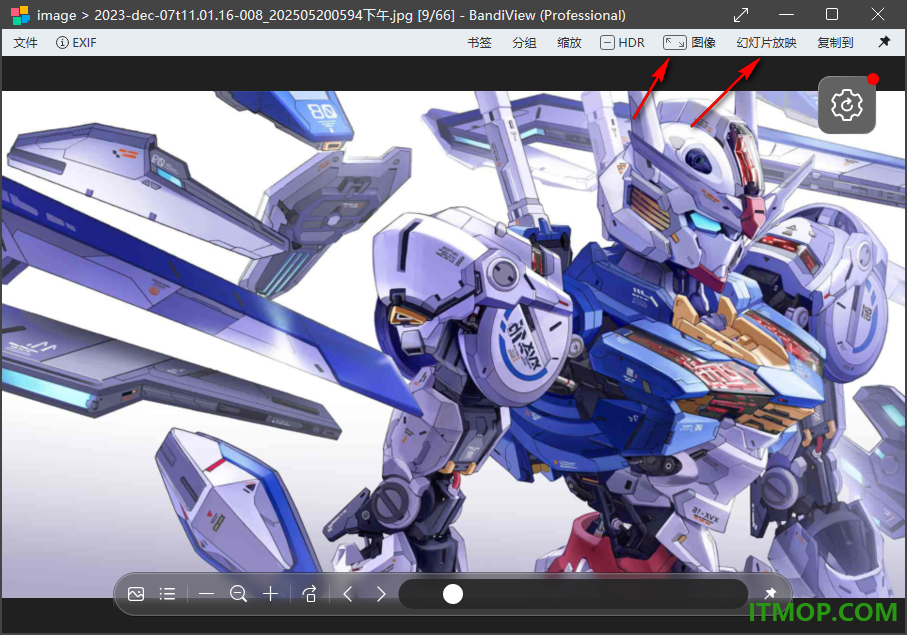Viewport: 907px width, 635px height.
Task: Go to the next image
Action: click(x=381, y=594)
